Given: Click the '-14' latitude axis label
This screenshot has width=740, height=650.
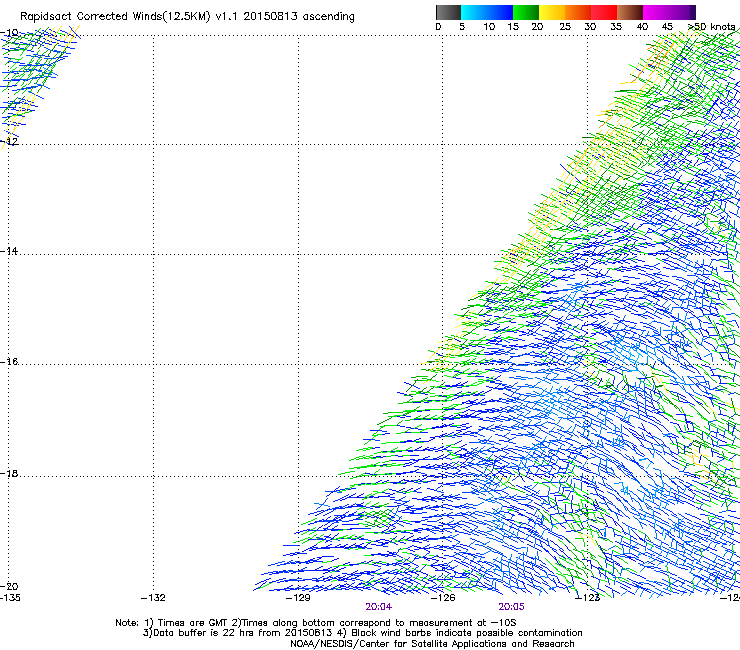Looking at the screenshot, I should click(9, 251).
